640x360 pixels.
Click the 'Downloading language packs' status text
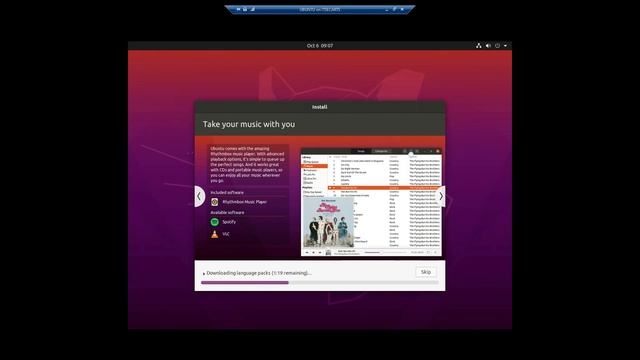pyautogui.click(x=259, y=273)
